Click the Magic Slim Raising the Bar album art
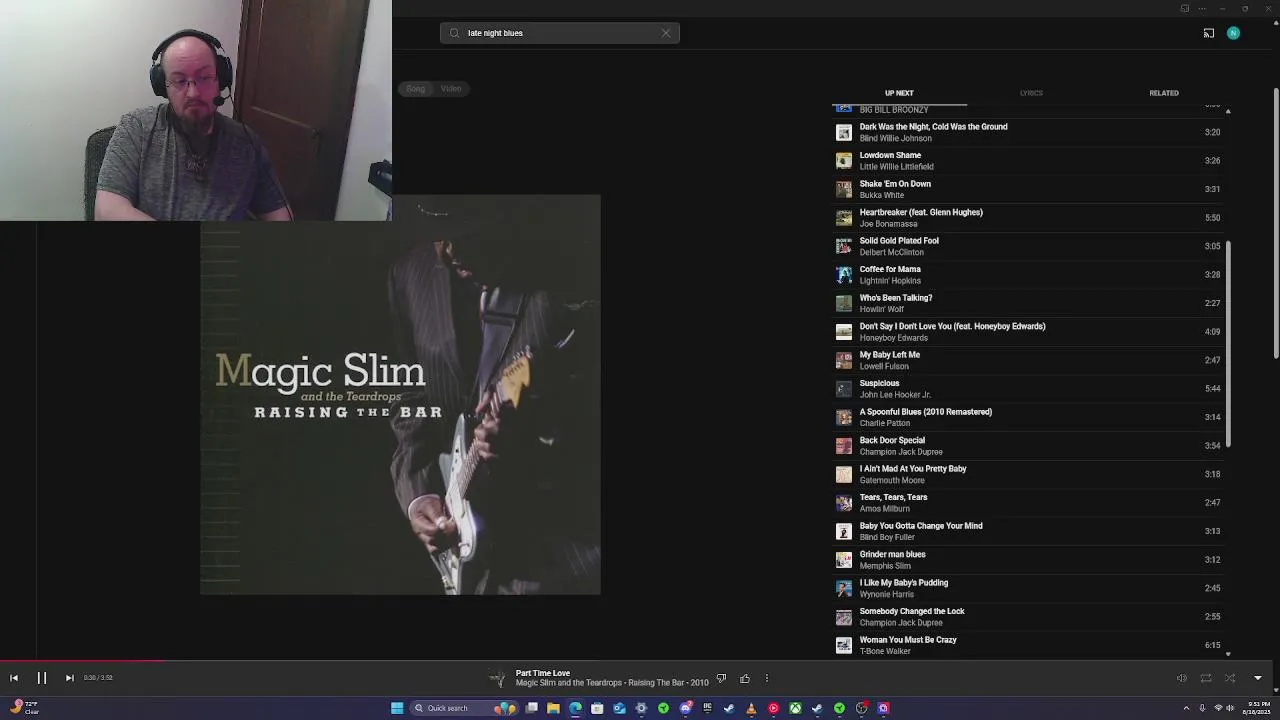The image size is (1280, 720). 400,395
